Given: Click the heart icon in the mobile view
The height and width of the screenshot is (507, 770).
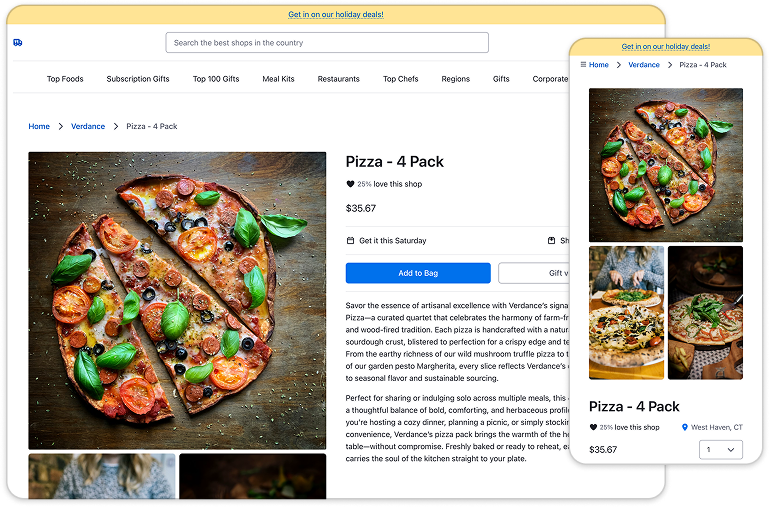Looking at the screenshot, I should [593, 427].
